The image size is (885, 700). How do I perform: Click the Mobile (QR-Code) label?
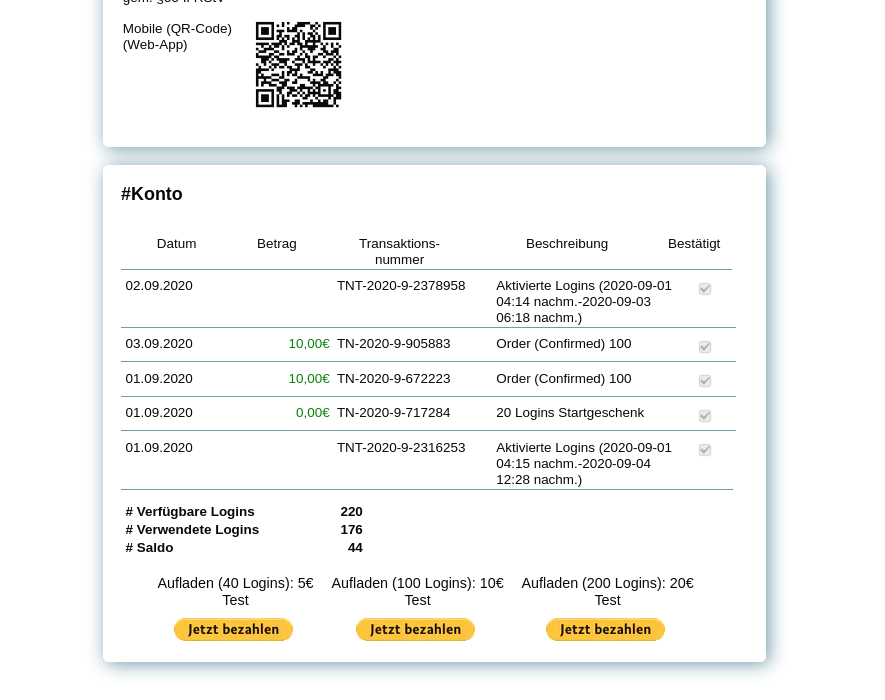177,29
